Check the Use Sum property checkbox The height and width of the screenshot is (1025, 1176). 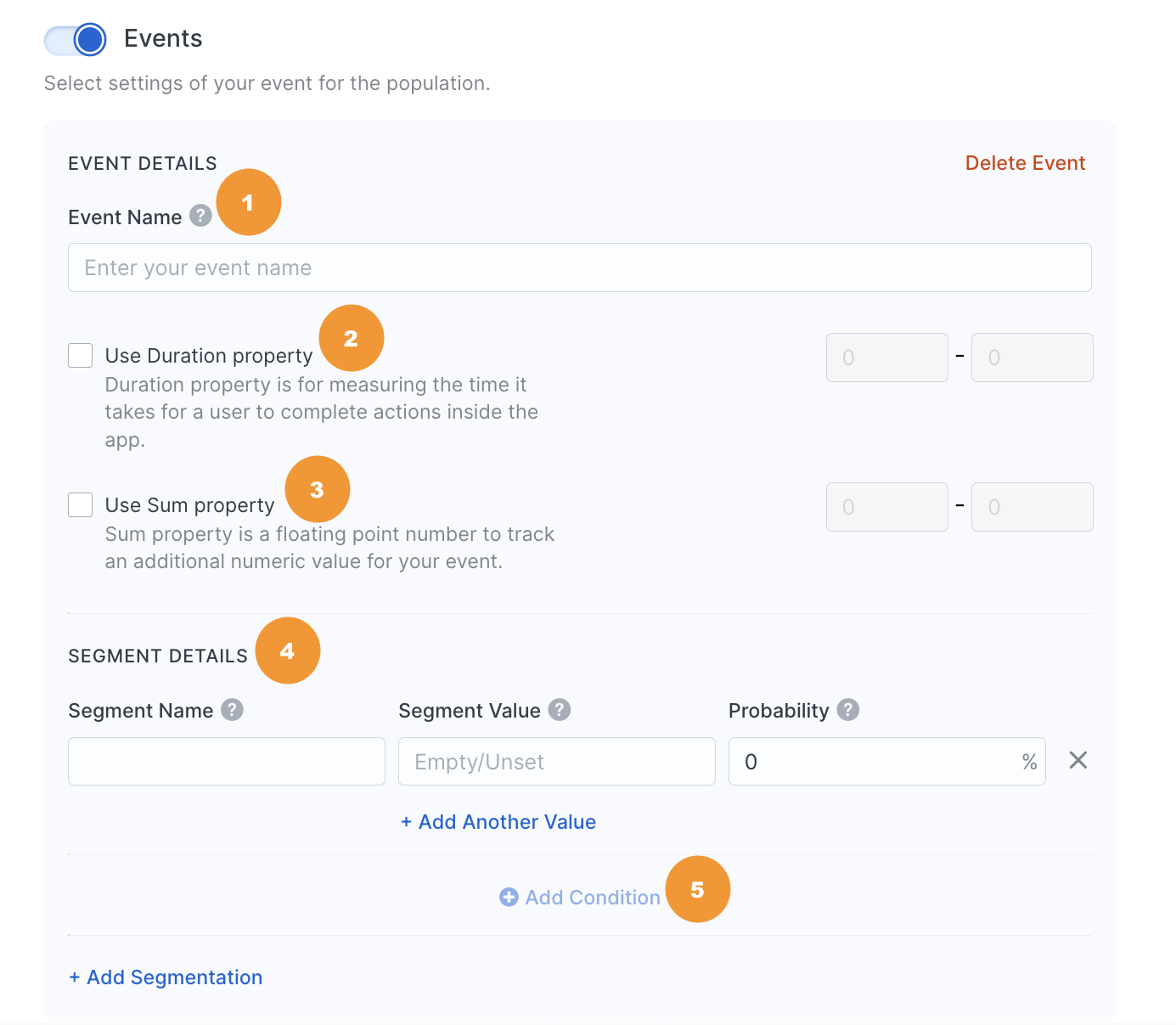pos(81,504)
